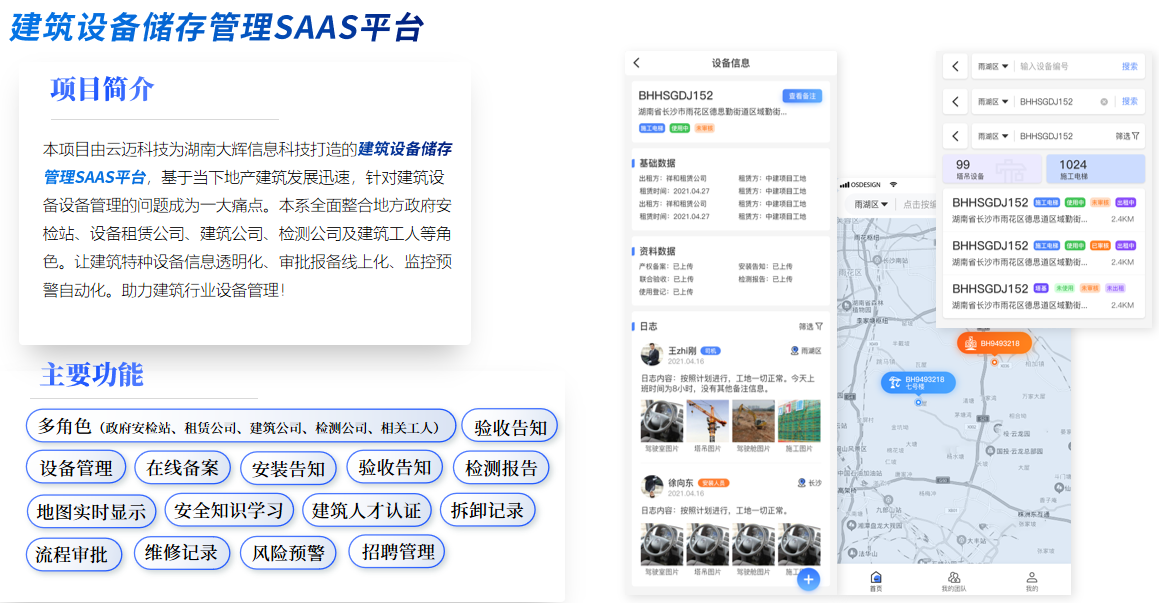Image resolution: width=1159 pixels, height=603 pixels.
Task: Open the BHHSGDJ152 result tagged 塔基
Action: click(x=1043, y=296)
